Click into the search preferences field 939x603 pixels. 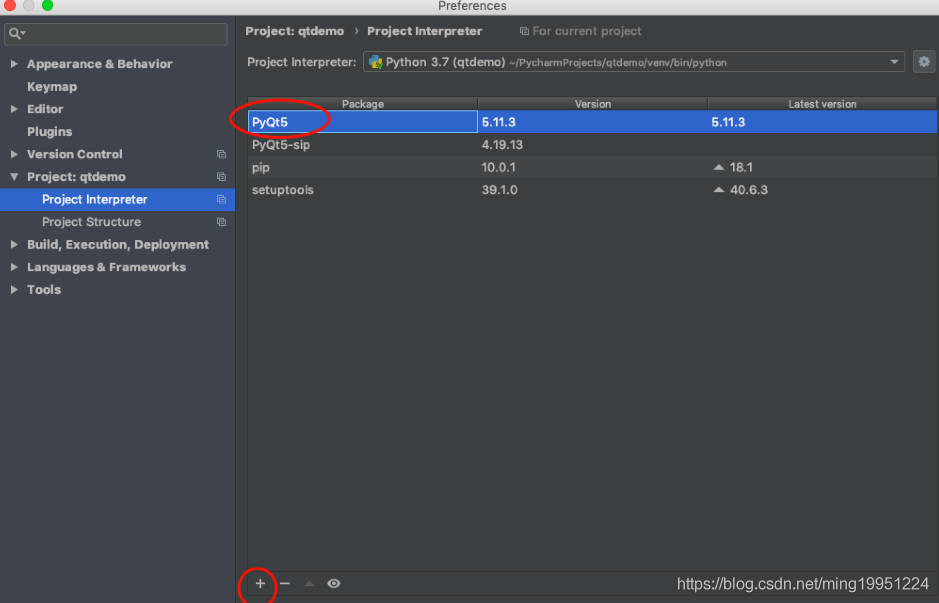coord(115,33)
